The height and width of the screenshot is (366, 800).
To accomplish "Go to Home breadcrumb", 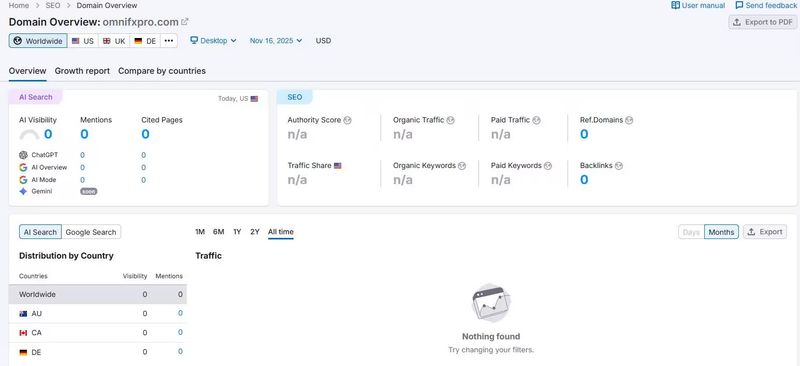I will coord(19,6).
